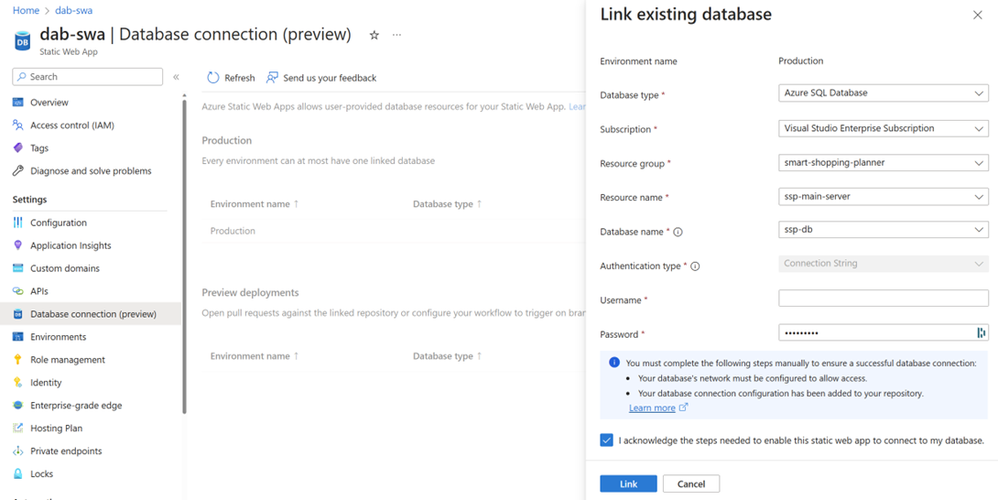
Task: Click the Authentication type info icon
Action: [695, 267]
